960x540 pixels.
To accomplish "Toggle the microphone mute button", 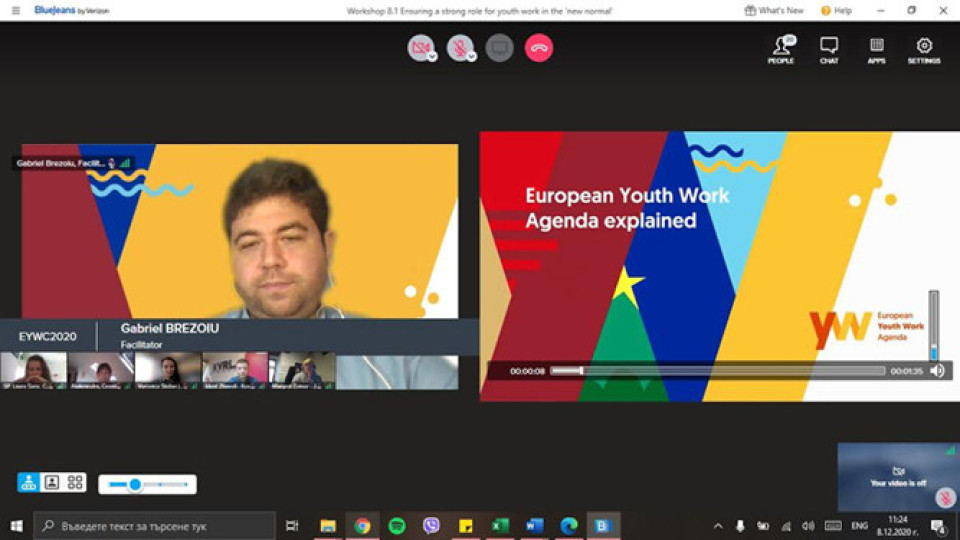I will (459, 47).
